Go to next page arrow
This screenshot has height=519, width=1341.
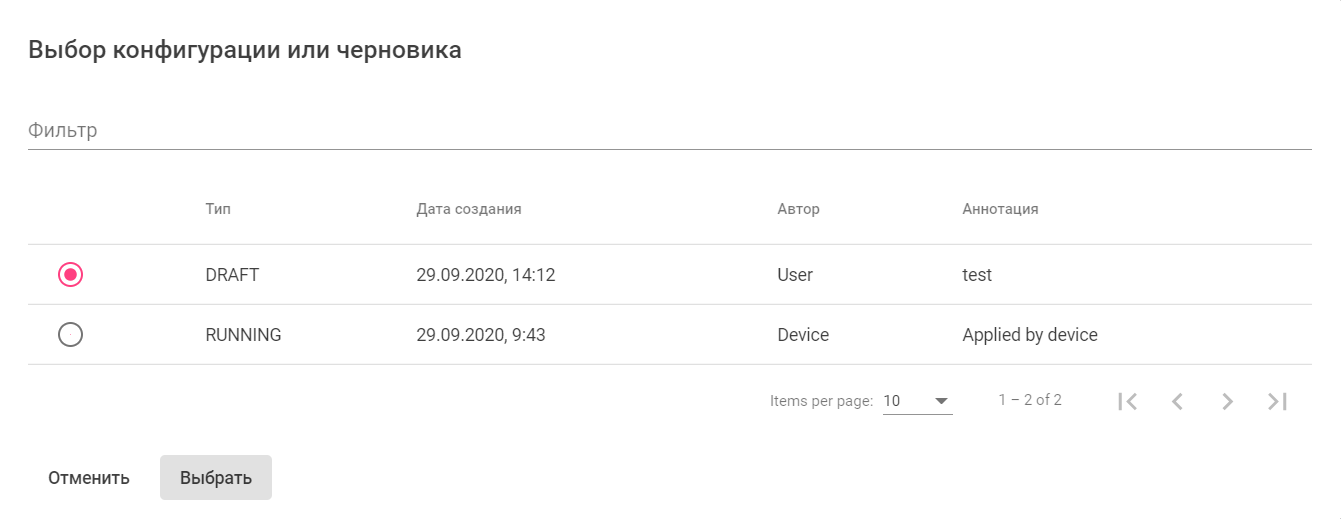tap(1227, 401)
